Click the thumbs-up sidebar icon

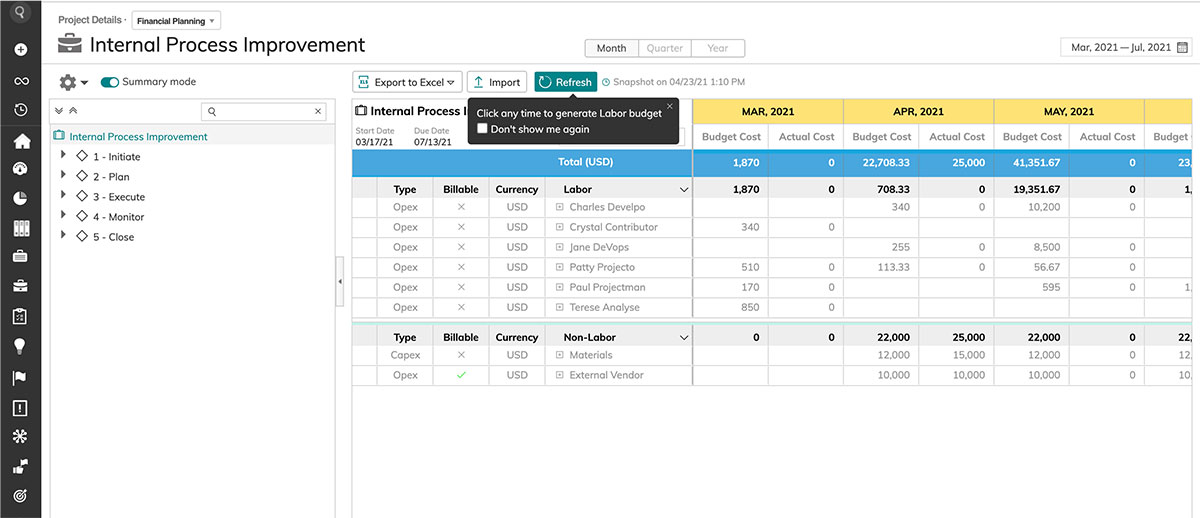20,466
